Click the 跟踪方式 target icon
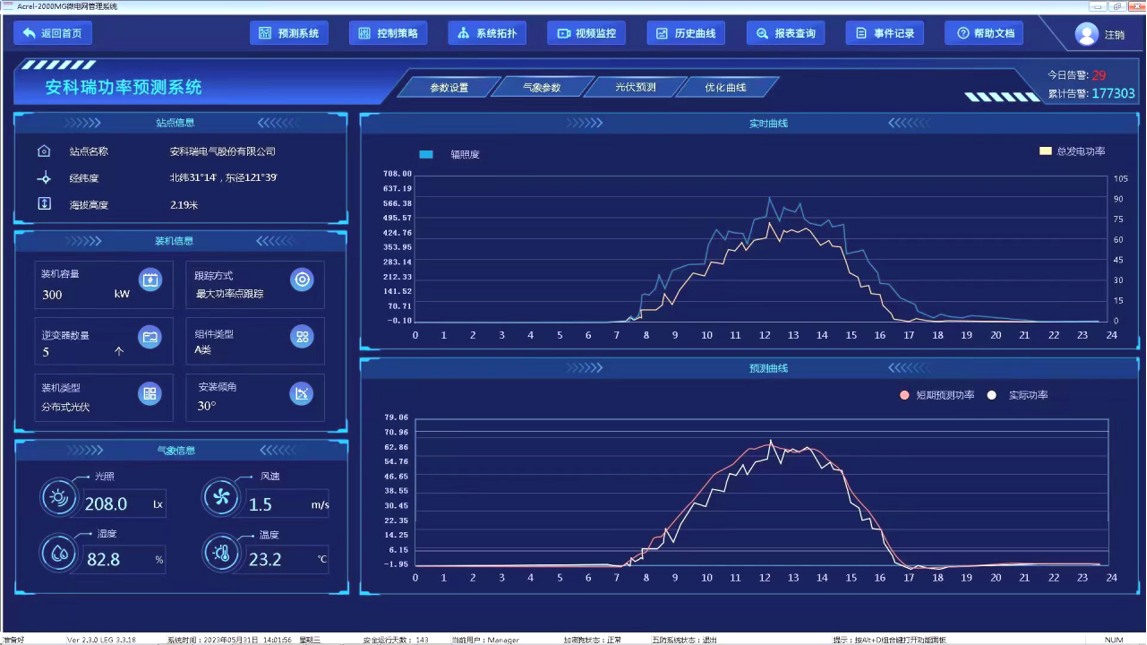This screenshot has width=1147, height=645. tap(301, 279)
